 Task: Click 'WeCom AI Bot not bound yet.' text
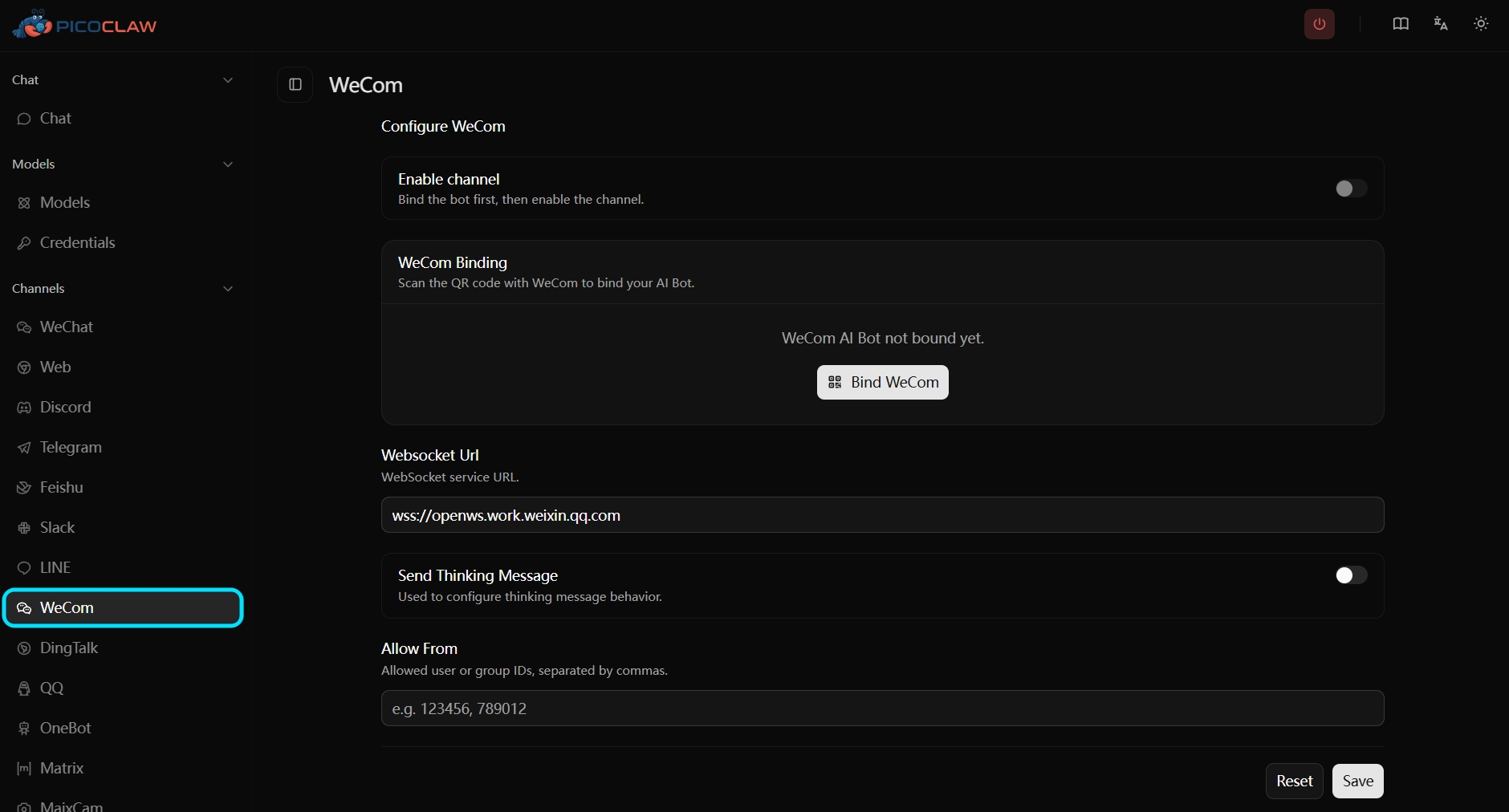tap(883, 339)
